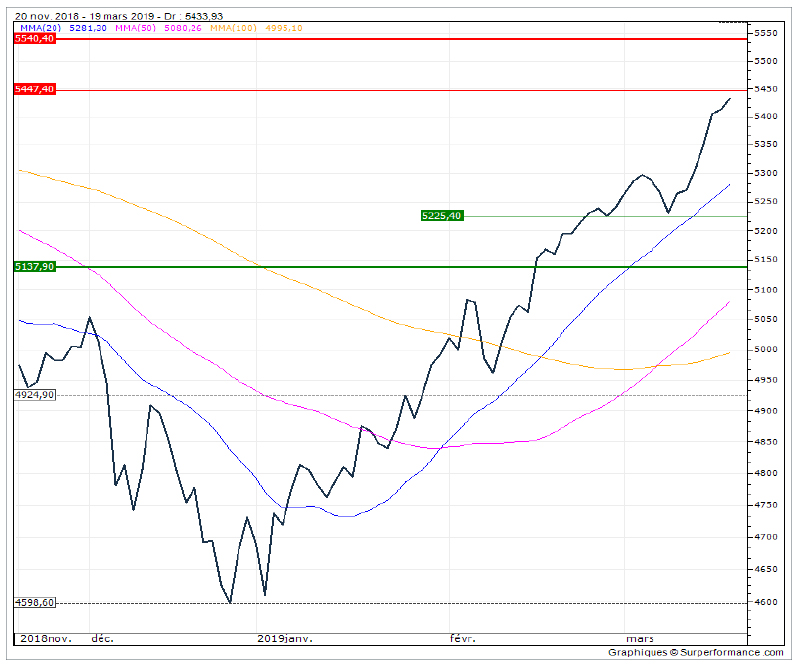800x667 pixels.
Task: Click the 5540,40 red resistance label
Action: (x=34, y=39)
